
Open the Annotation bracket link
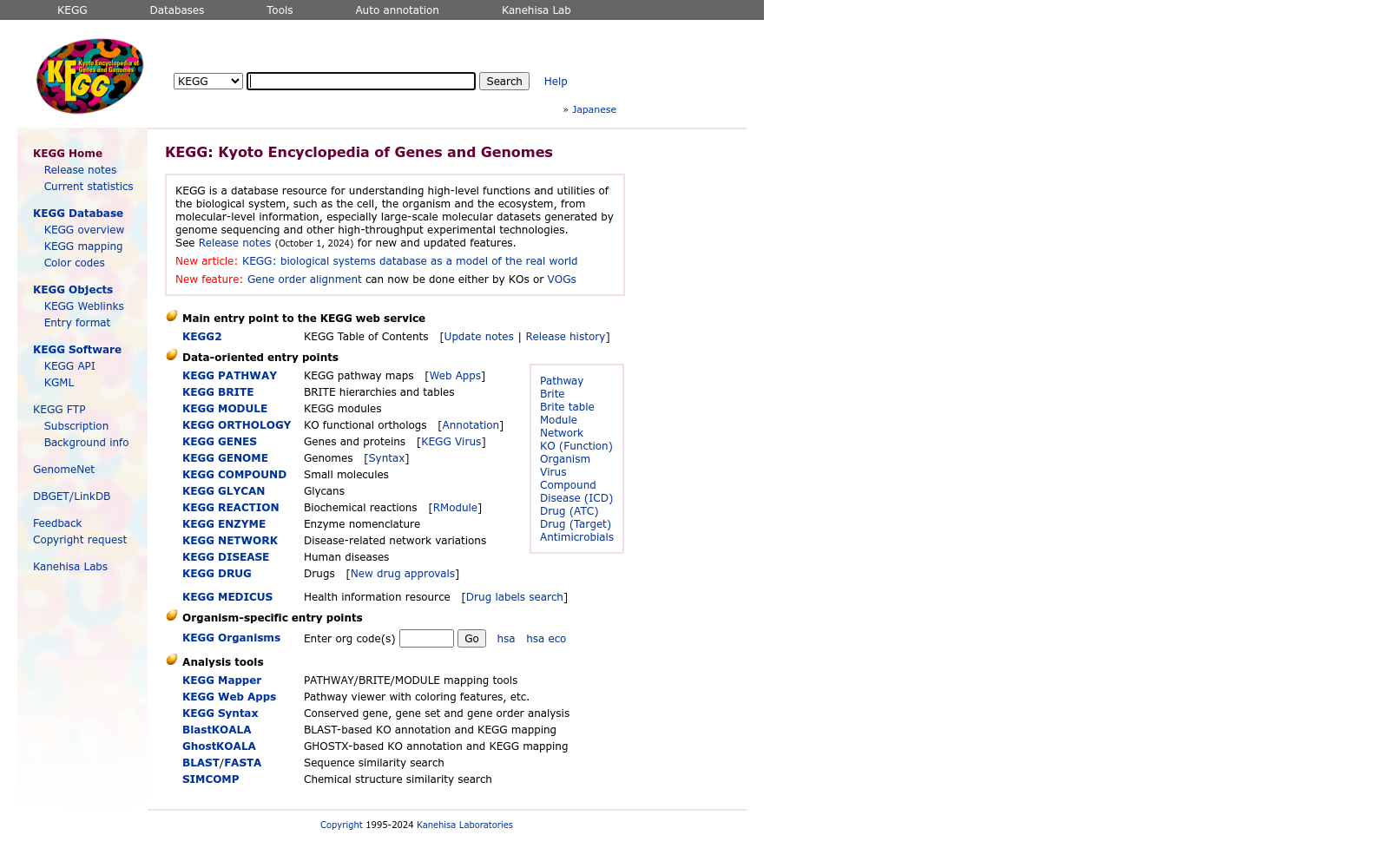(471, 425)
